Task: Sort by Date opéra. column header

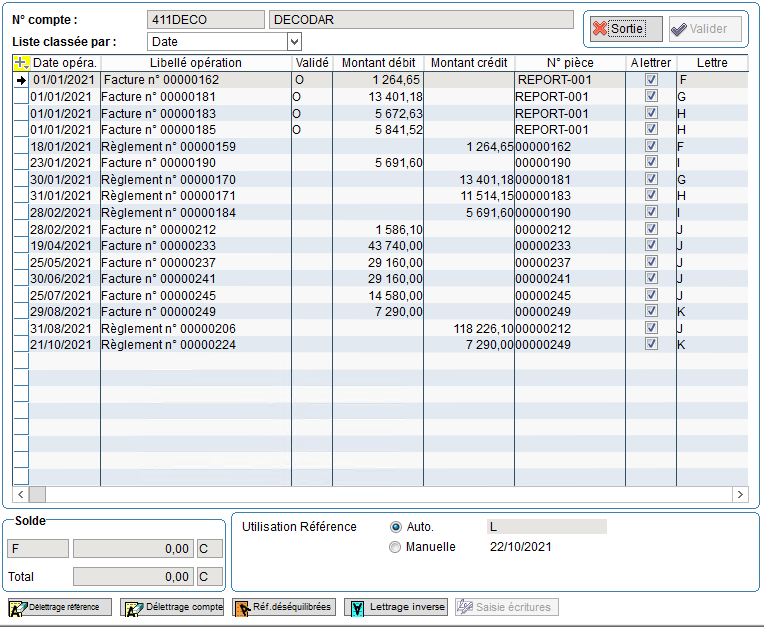Action: click(x=64, y=63)
